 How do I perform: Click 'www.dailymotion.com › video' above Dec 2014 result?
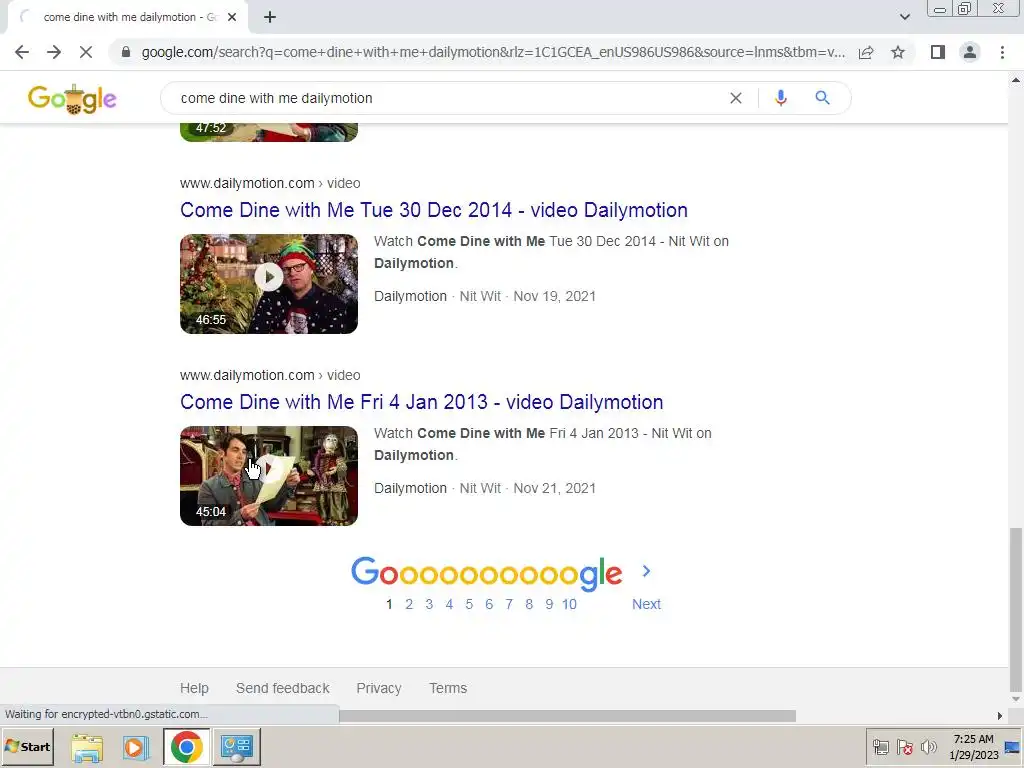[270, 184]
